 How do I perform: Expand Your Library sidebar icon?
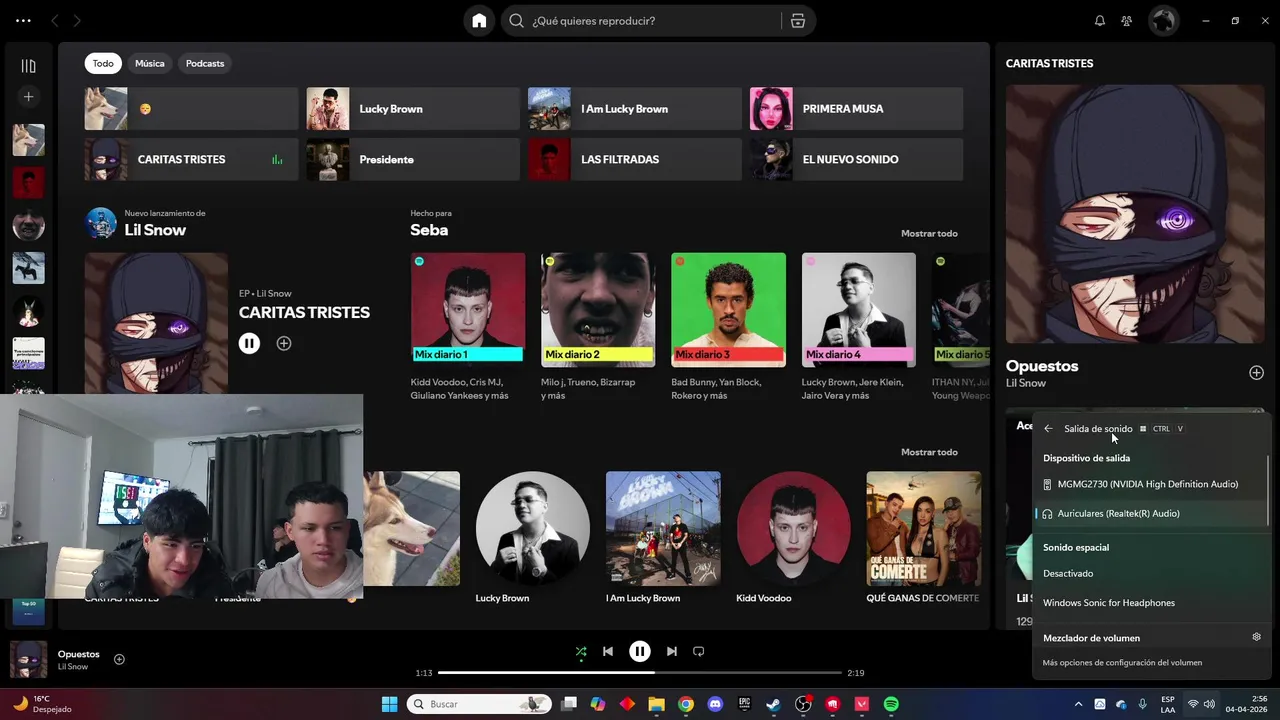[x=28, y=66]
